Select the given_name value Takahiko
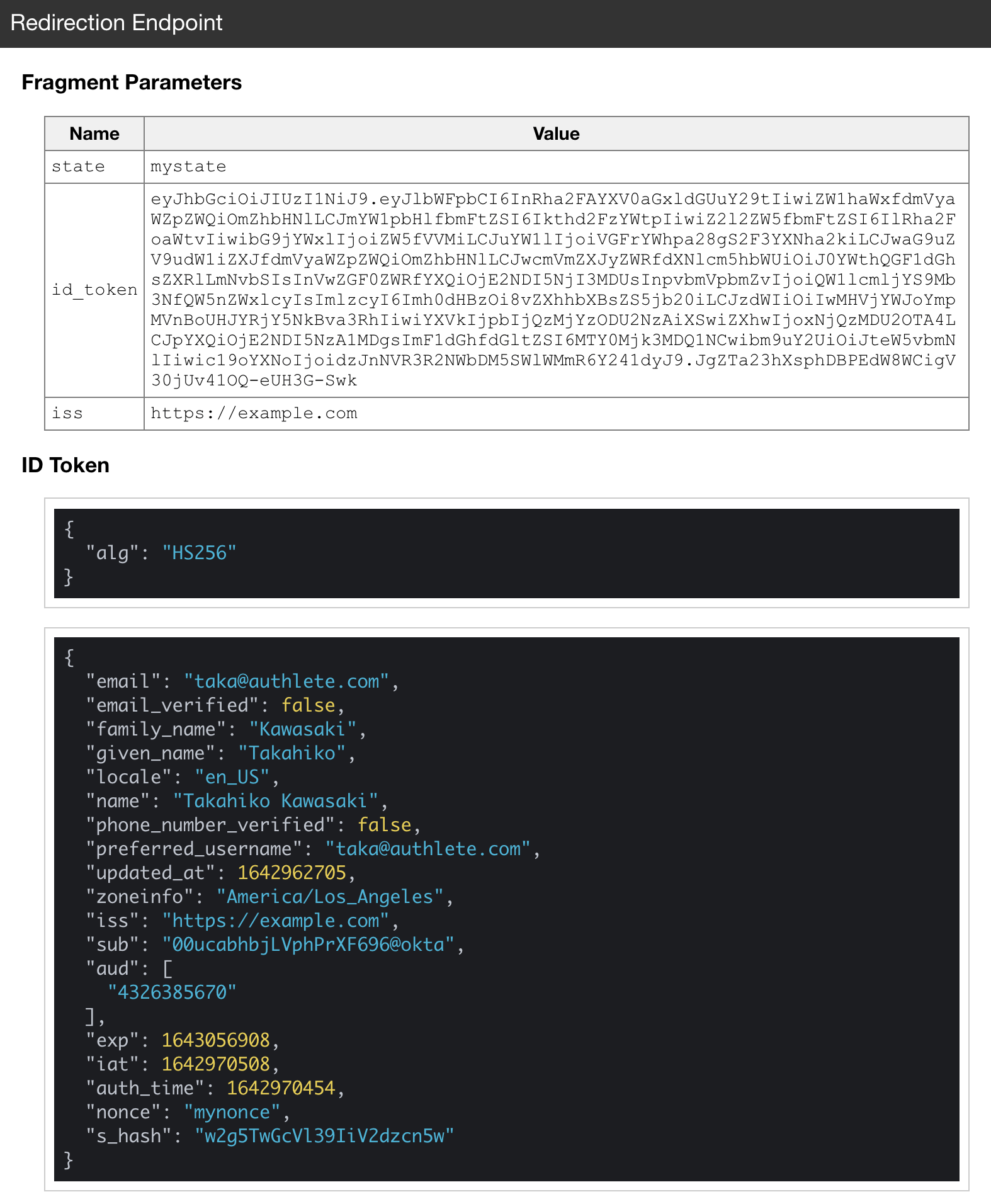Screen dimensions: 991x1204 click(292, 753)
